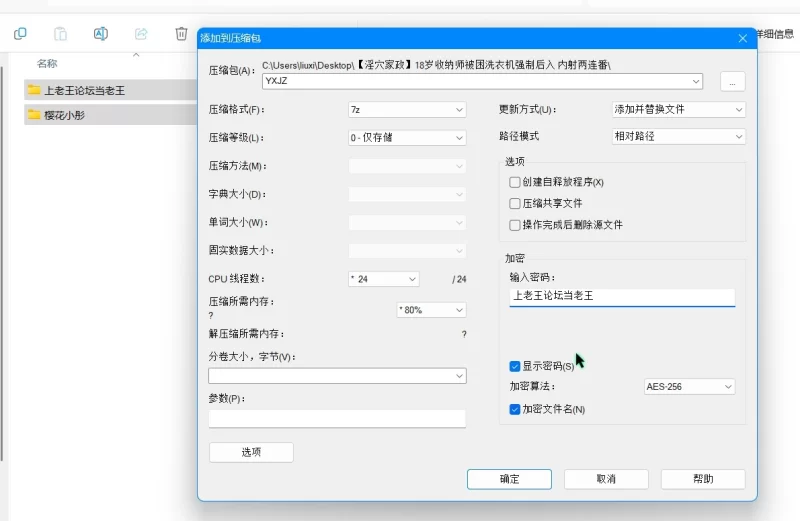
Task: Open the 压缩格式 7z dropdown
Action: pyautogui.click(x=407, y=109)
